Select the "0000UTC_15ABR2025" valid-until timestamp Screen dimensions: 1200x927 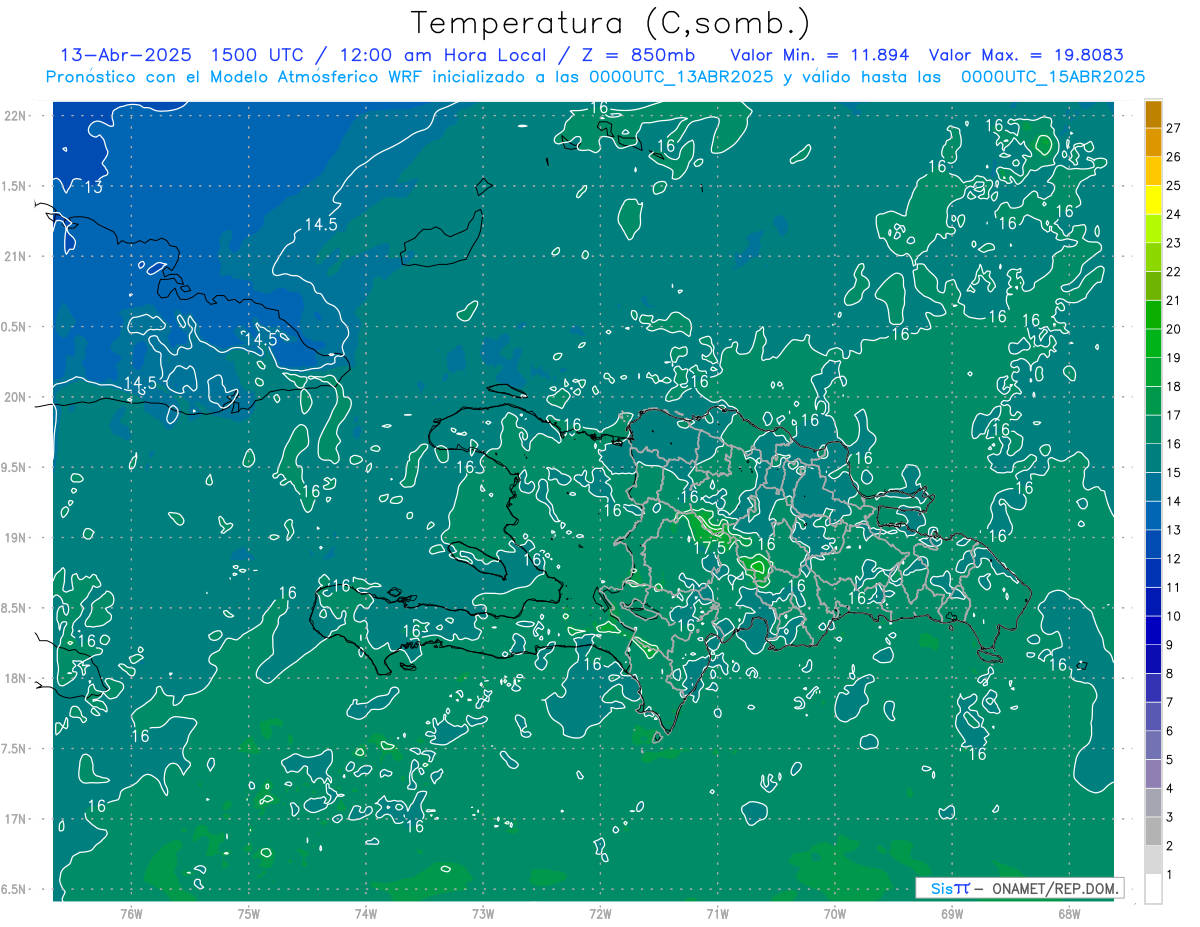click(1052, 77)
